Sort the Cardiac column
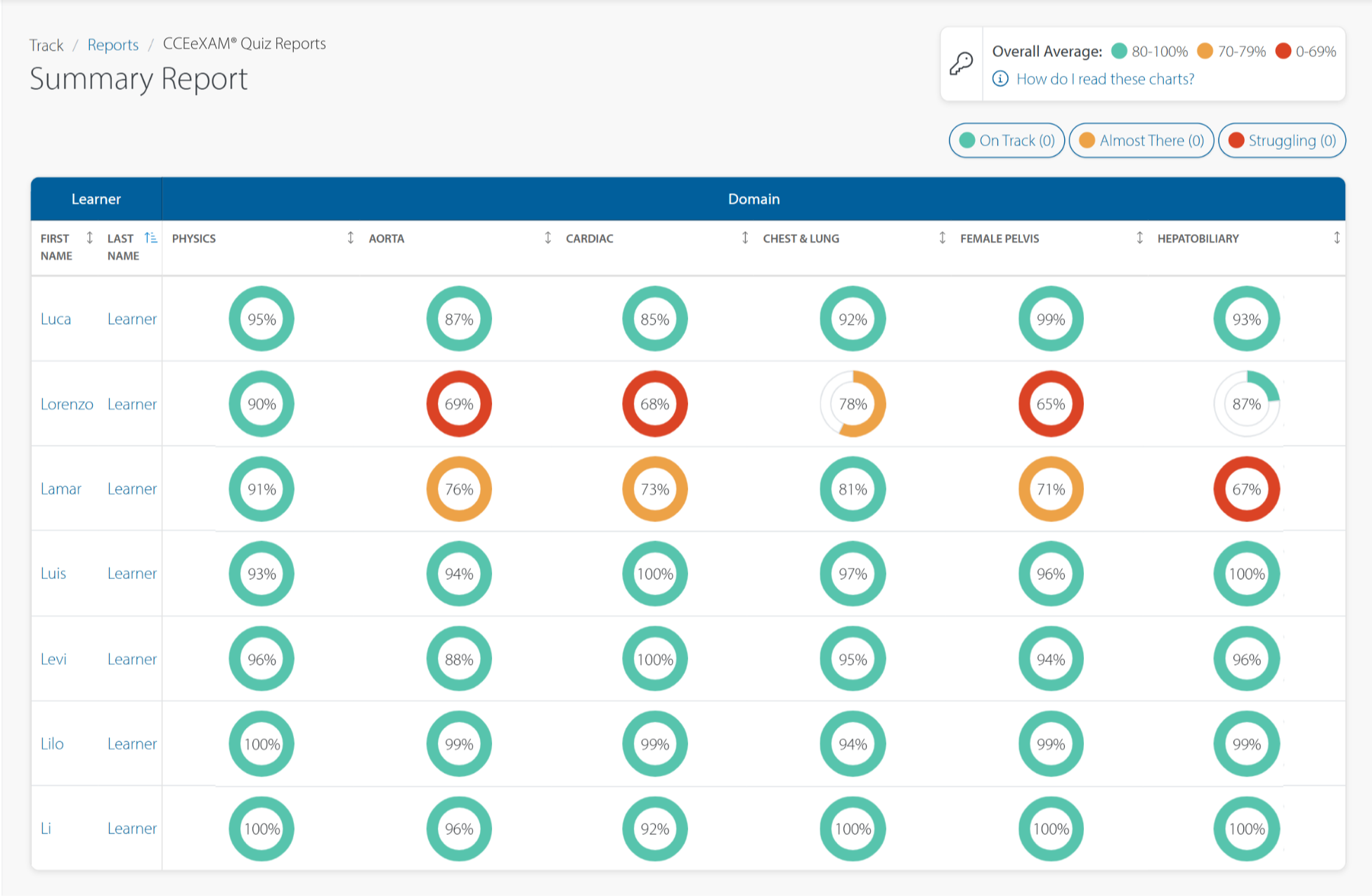Viewport: 1372px width, 896px height. pyautogui.click(x=744, y=238)
